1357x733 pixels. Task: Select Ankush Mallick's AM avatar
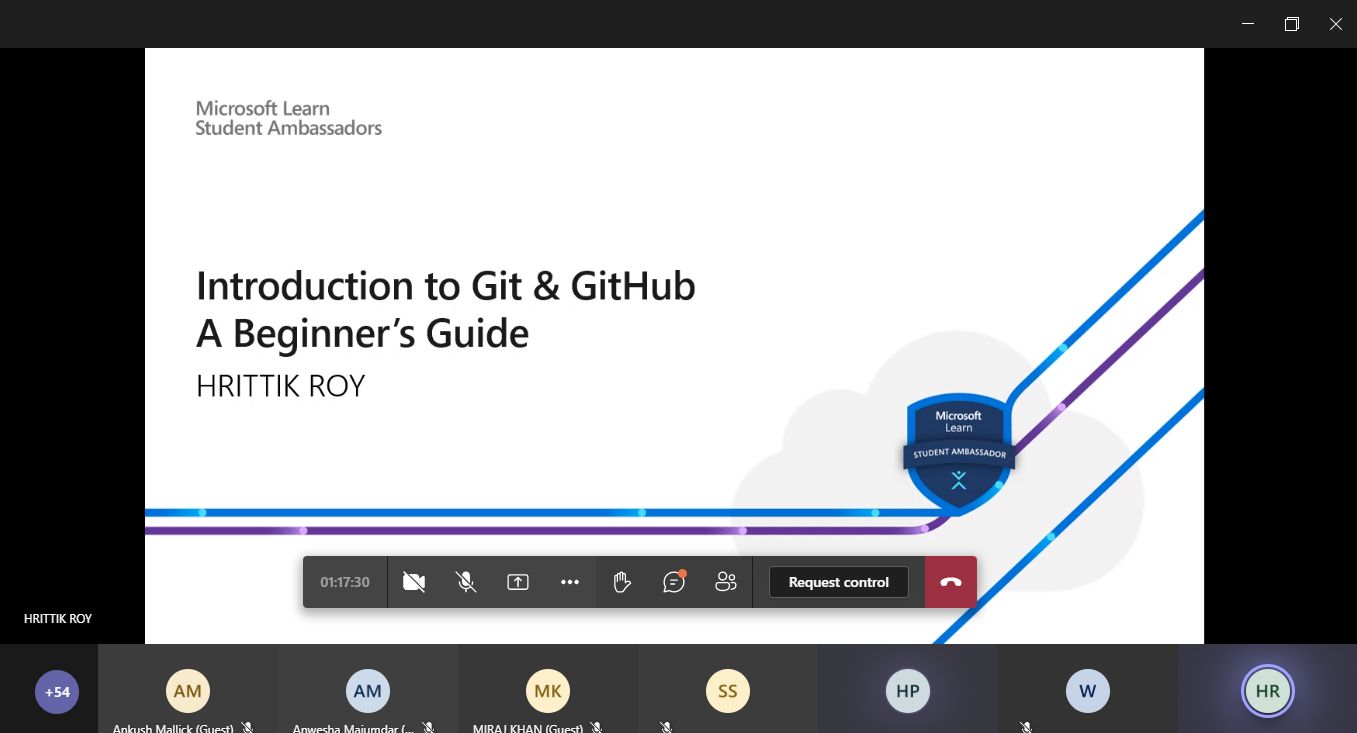pos(188,691)
